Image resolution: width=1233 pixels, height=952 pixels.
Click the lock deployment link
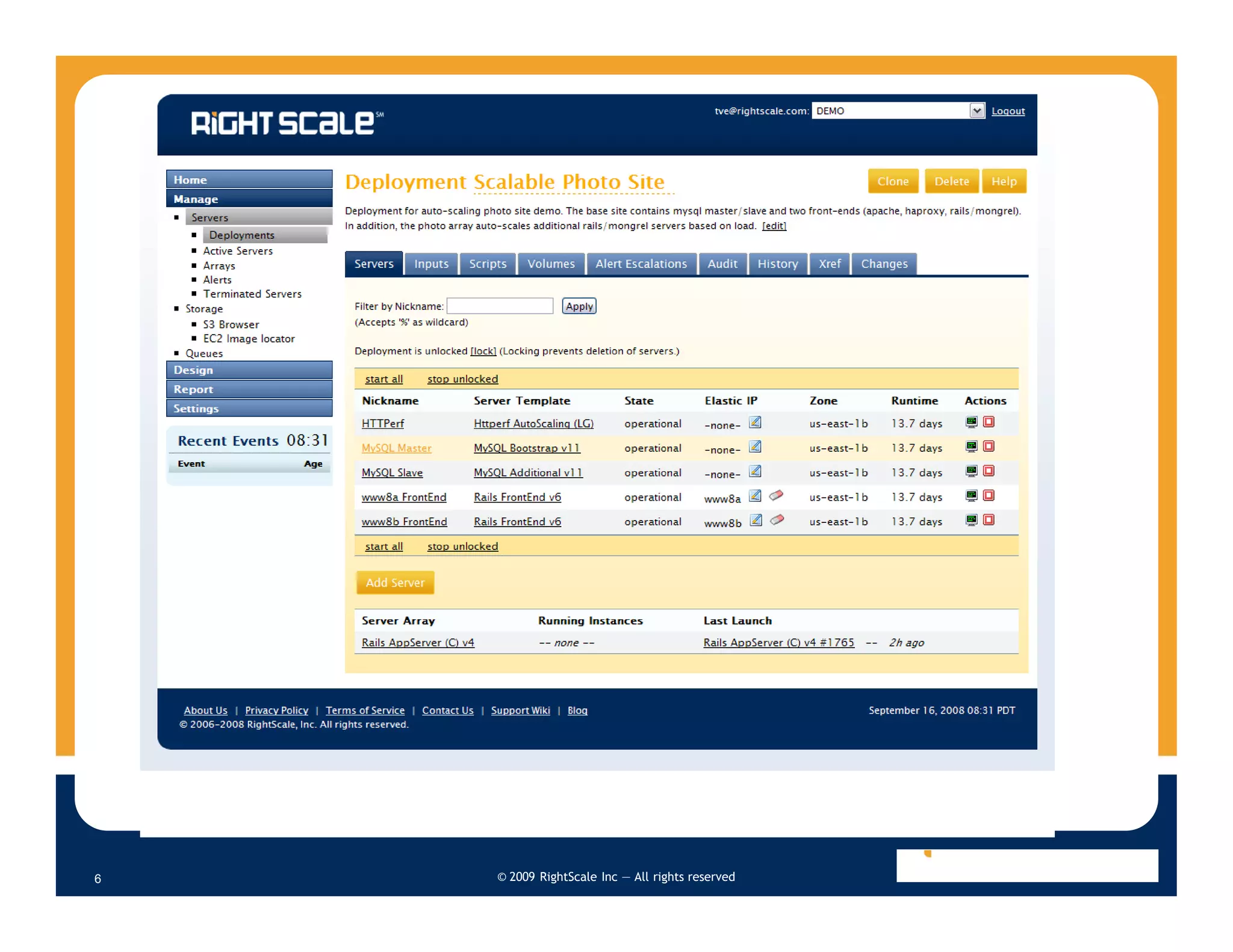(483, 351)
